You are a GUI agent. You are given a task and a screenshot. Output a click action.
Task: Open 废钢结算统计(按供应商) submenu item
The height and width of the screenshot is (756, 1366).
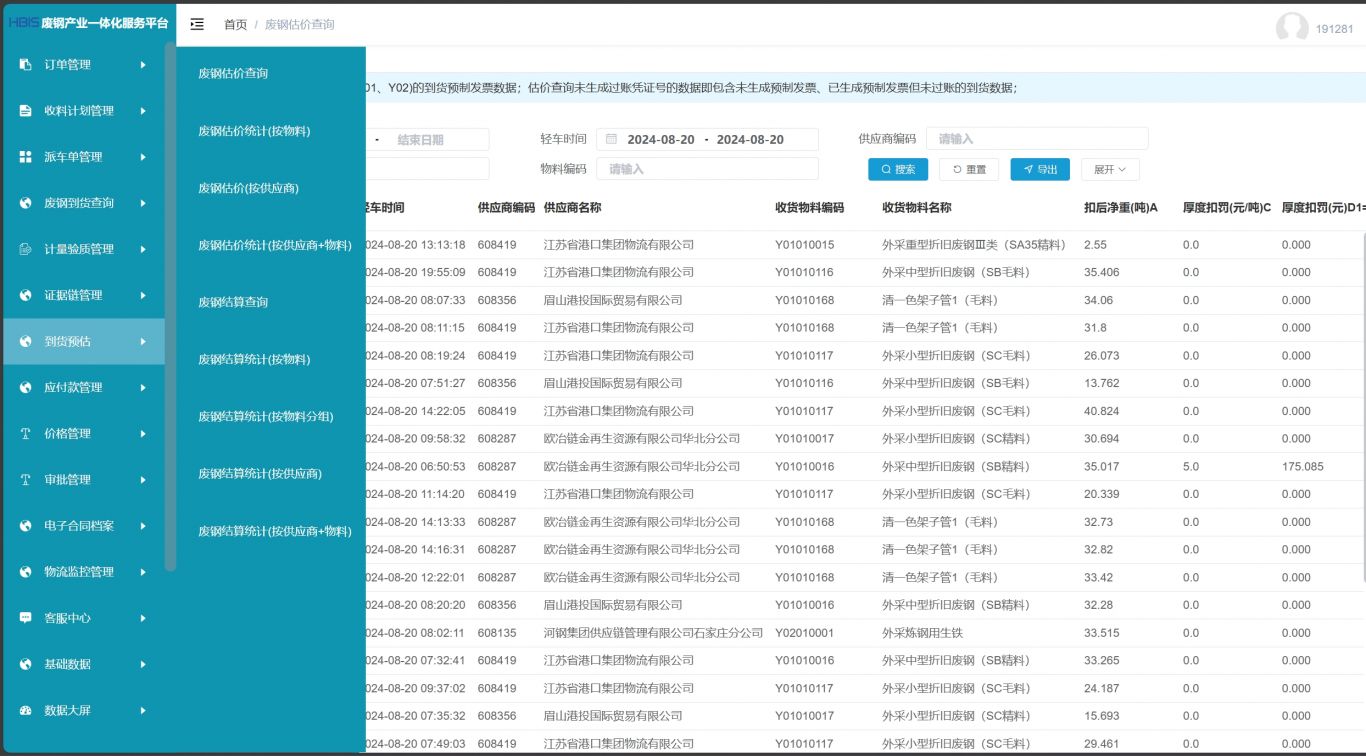click(x=260, y=474)
